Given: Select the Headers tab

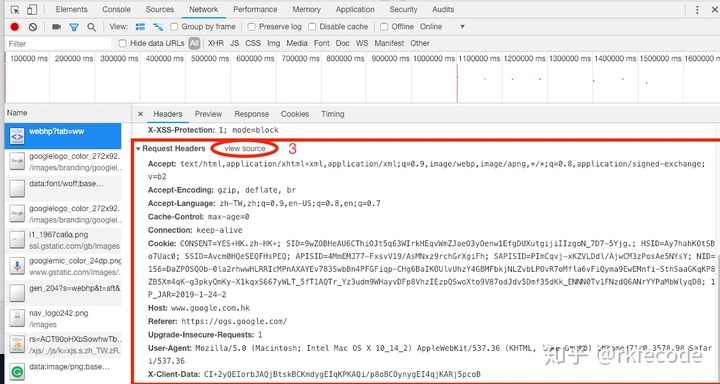Looking at the screenshot, I should pos(168,114).
